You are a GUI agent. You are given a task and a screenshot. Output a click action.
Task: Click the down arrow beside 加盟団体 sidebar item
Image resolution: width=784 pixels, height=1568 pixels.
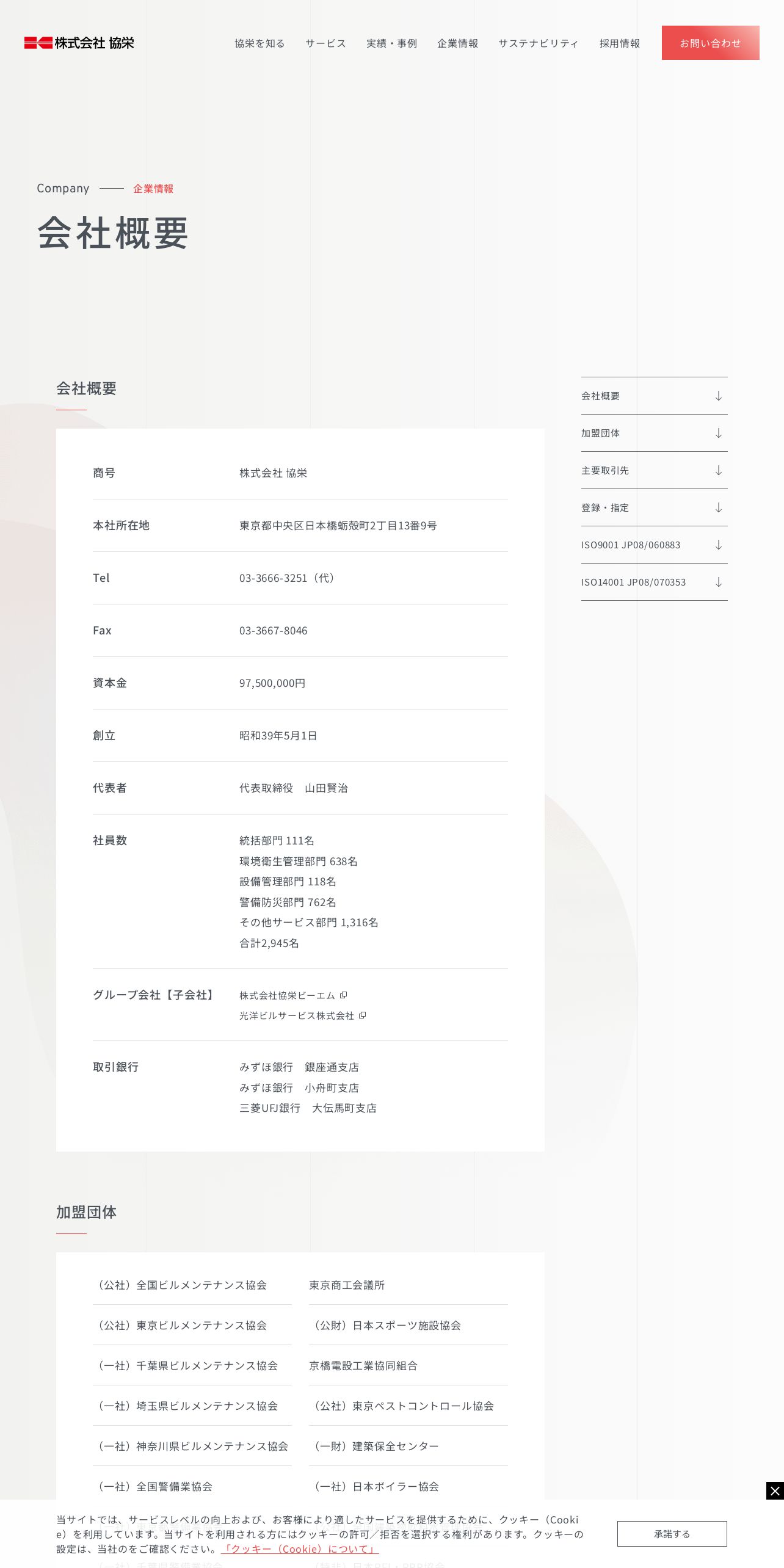coord(719,433)
